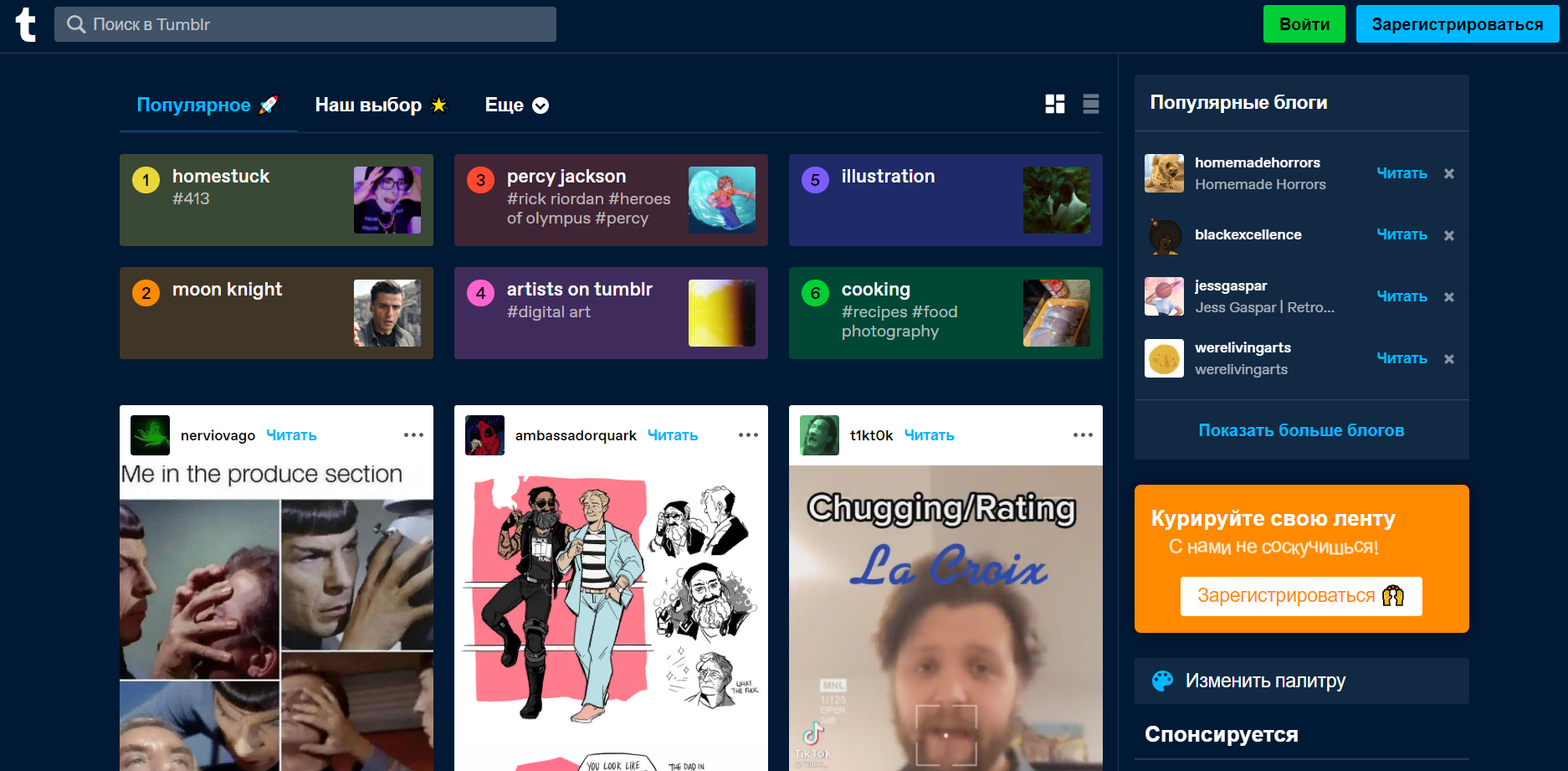
Task: Follow nerviovago via Читать link
Action: [x=291, y=435]
